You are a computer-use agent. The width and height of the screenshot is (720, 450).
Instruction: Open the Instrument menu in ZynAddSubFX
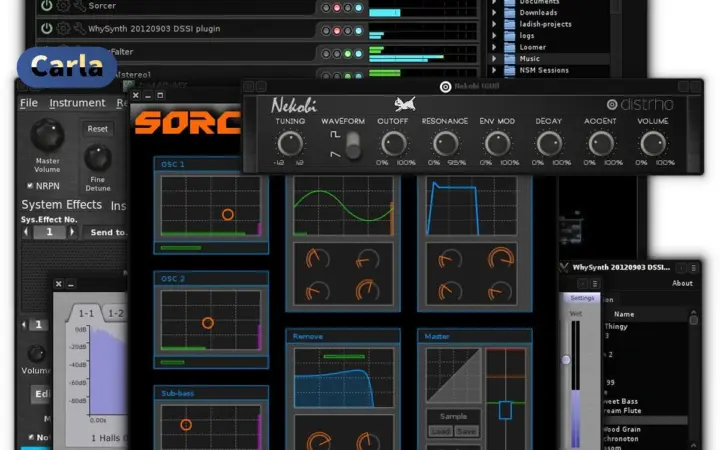(x=77, y=103)
